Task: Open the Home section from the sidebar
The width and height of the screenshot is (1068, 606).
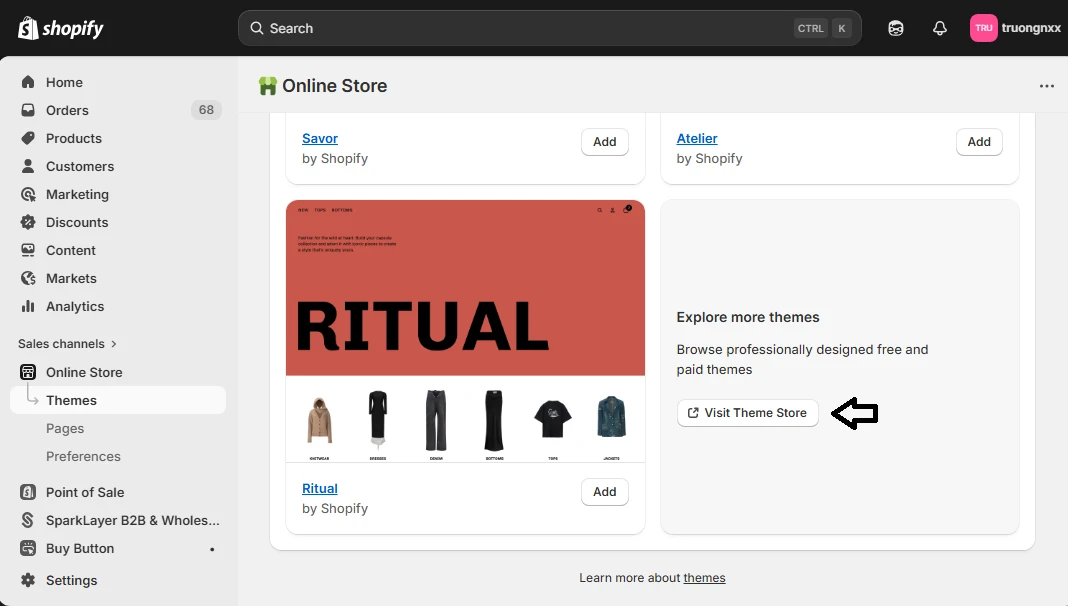Action: tap(64, 82)
